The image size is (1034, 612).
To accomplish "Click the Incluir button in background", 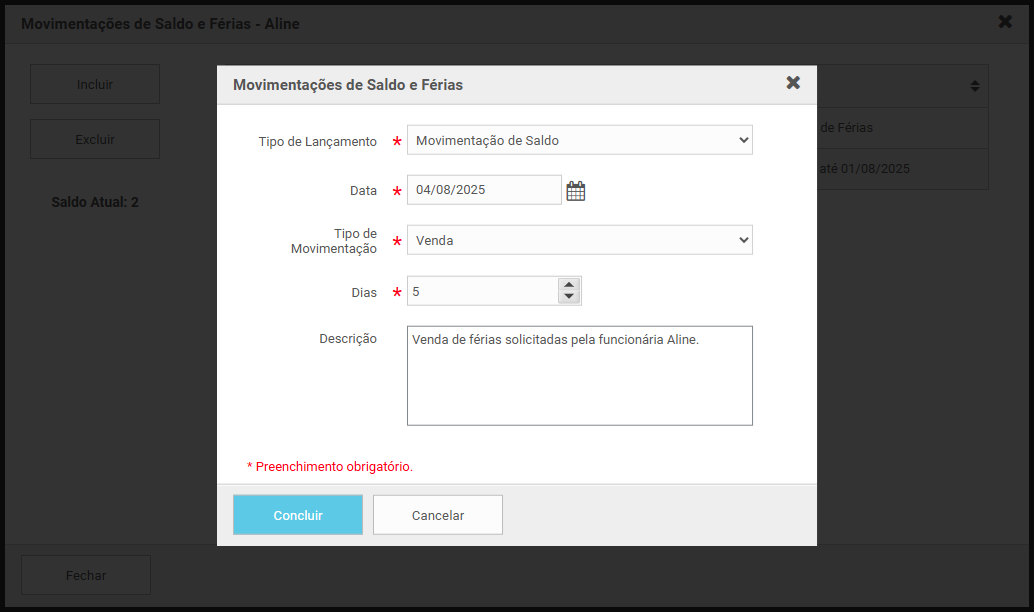I will pos(95,84).
